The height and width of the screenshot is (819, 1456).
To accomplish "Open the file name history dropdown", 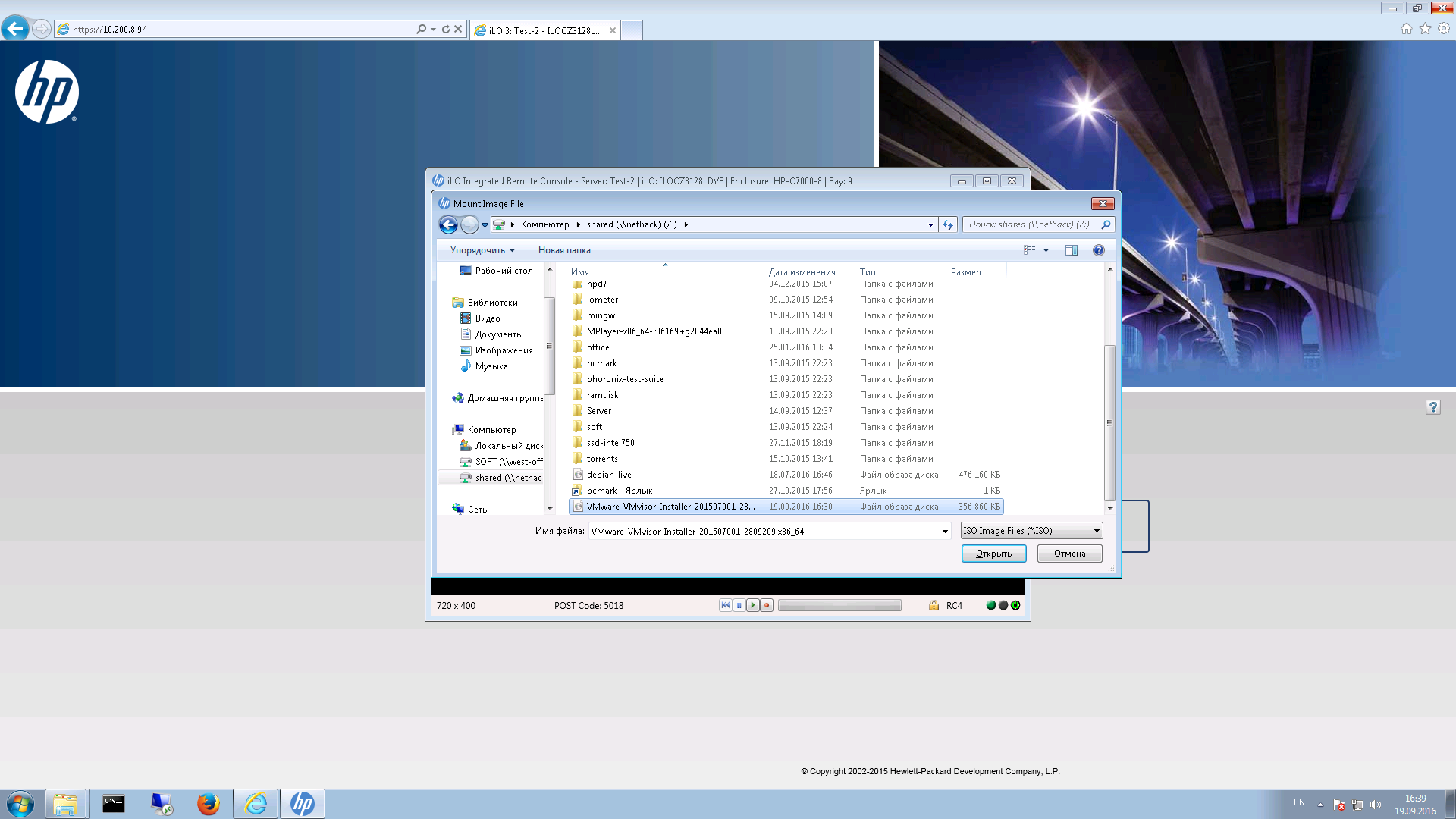I will click(945, 532).
